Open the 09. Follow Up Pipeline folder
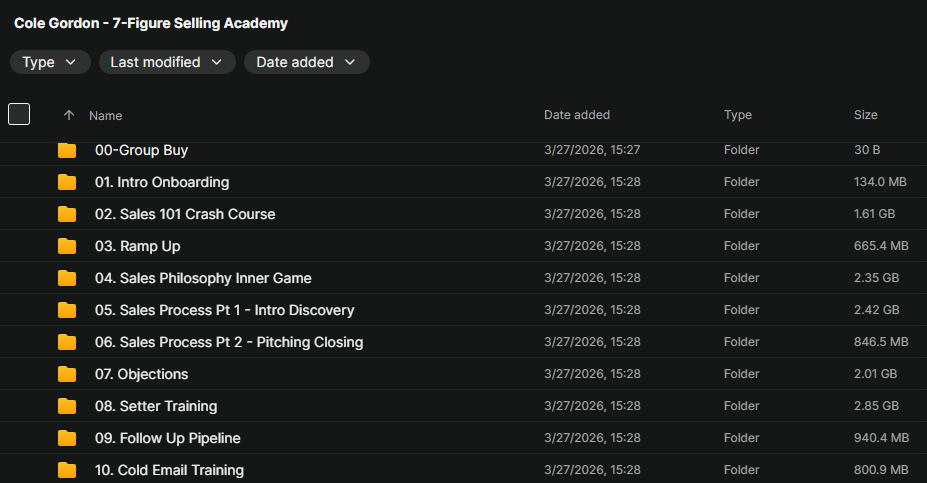927x483 pixels. pos(168,438)
